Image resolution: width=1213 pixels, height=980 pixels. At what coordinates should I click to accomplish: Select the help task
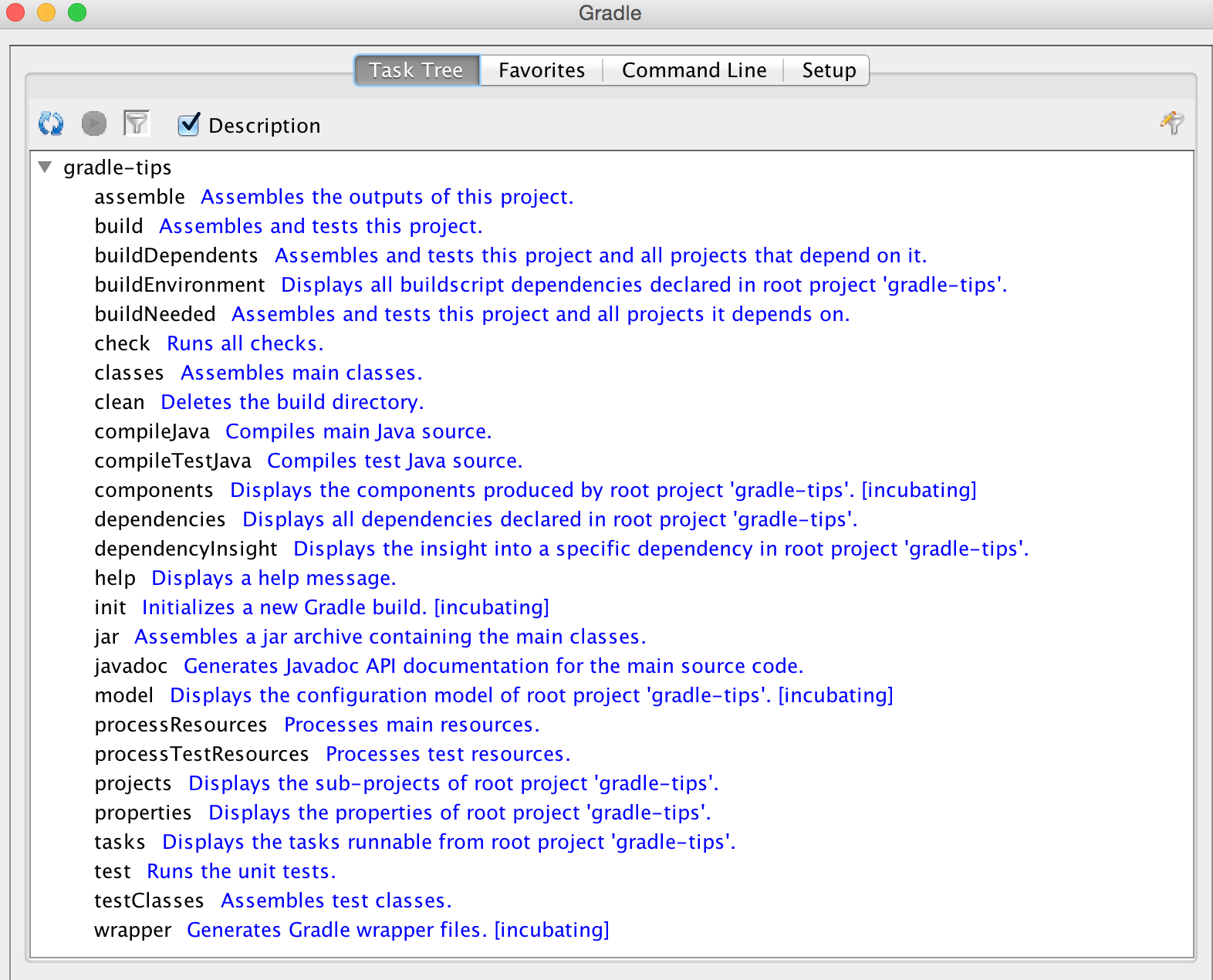245,578
